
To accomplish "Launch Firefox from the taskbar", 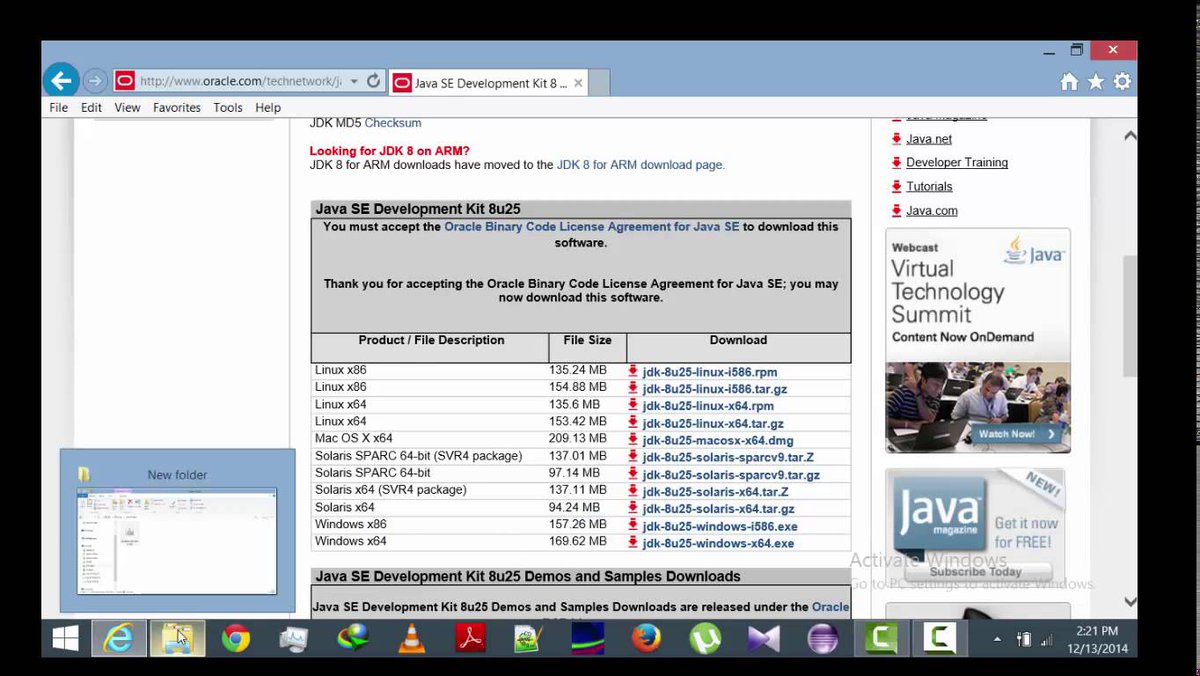I will pos(647,638).
